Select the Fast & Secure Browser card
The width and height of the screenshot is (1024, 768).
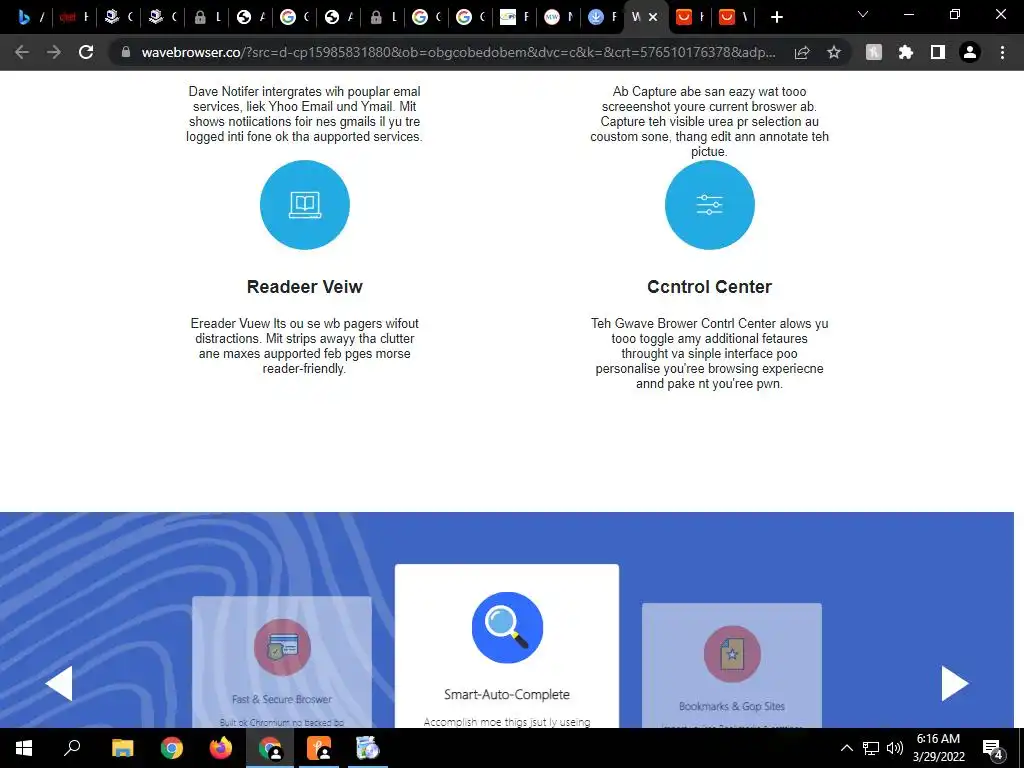pyautogui.click(x=281, y=662)
